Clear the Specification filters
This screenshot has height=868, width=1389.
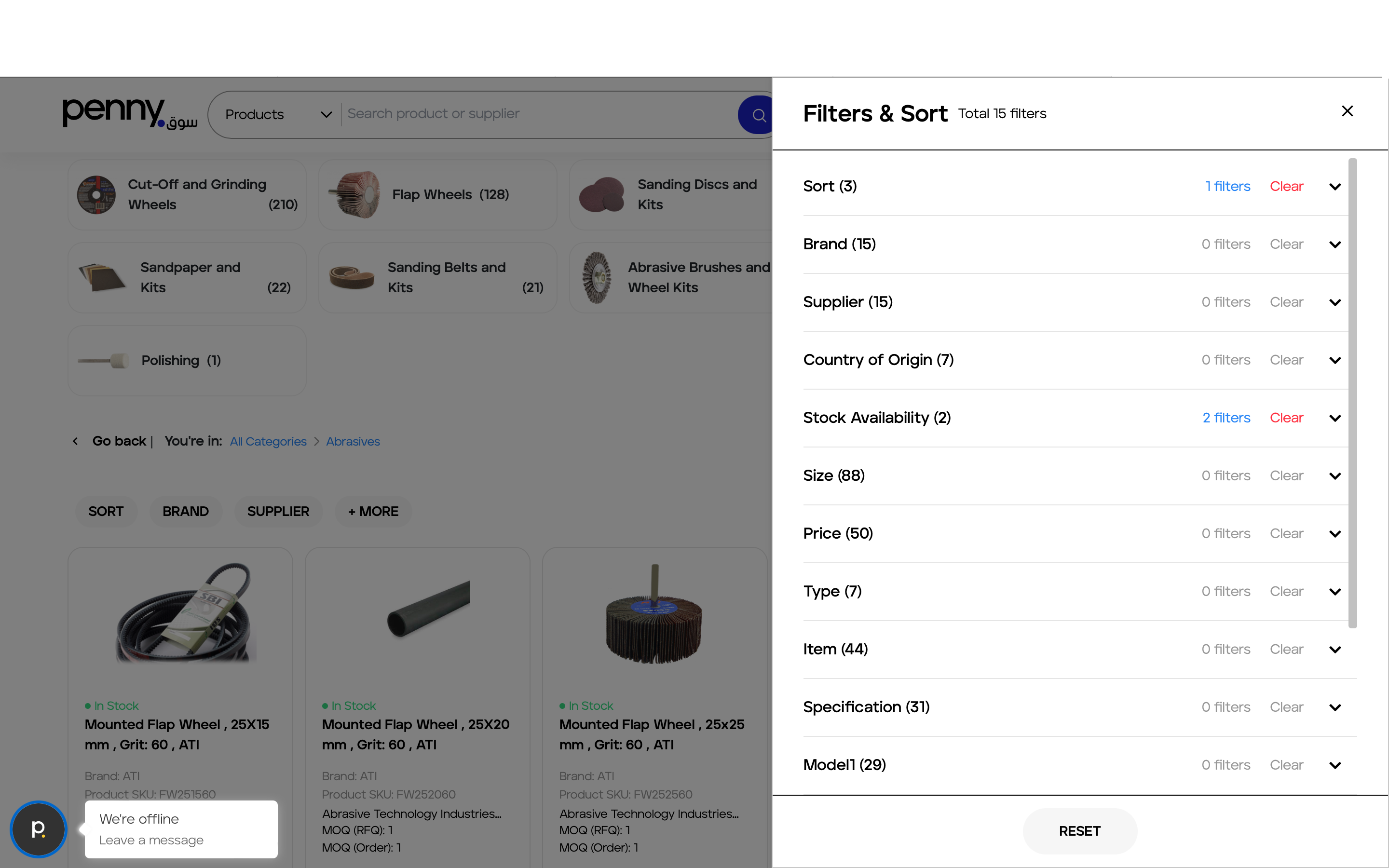[x=1286, y=707]
